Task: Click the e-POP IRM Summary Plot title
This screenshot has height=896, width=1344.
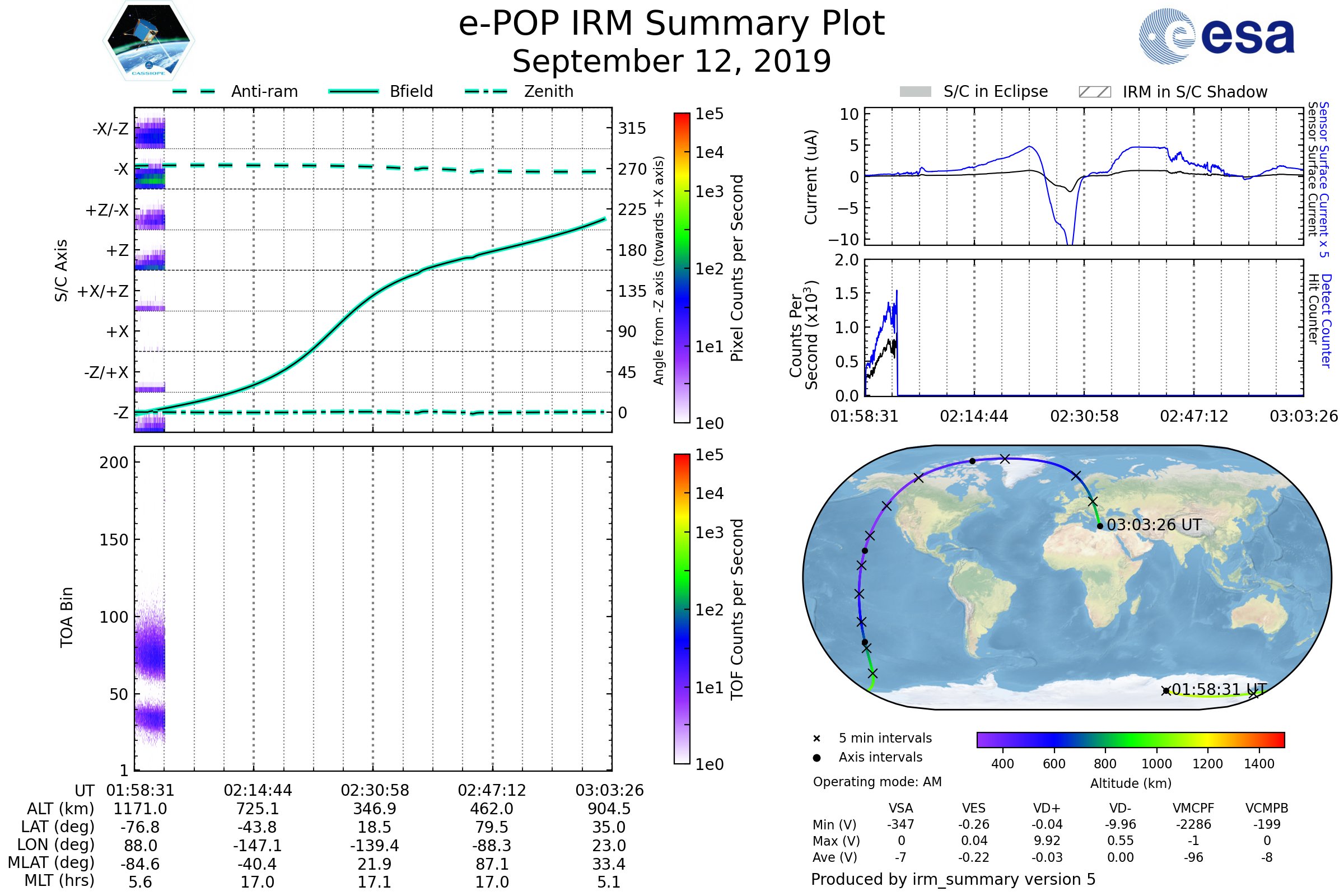Action: [671, 24]
